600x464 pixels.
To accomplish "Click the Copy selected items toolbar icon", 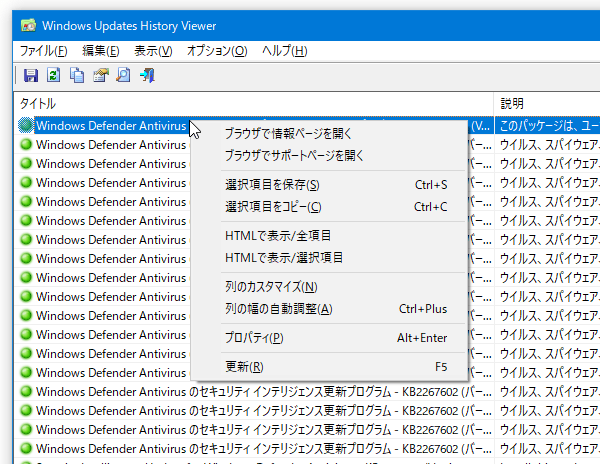I will tap(77, 75).
